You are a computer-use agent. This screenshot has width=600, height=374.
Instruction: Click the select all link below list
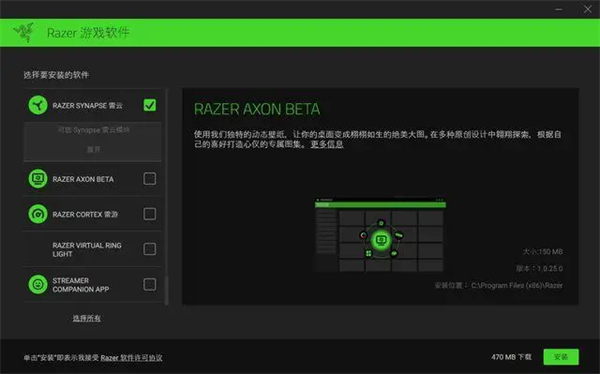click(86, 318)
